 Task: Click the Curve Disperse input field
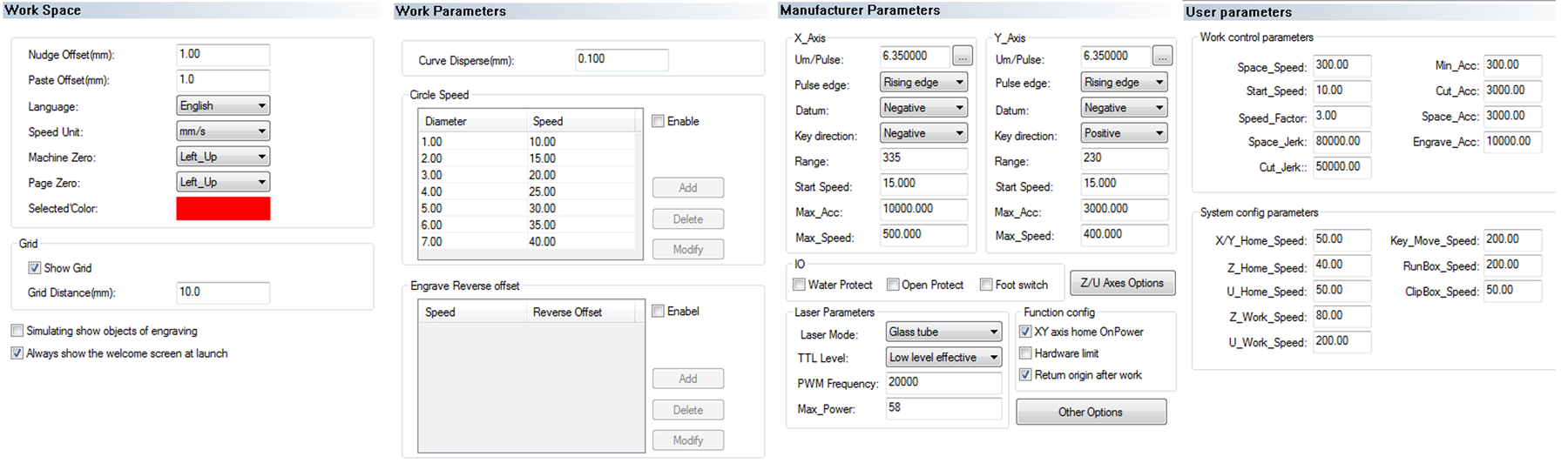coord(621,59)
